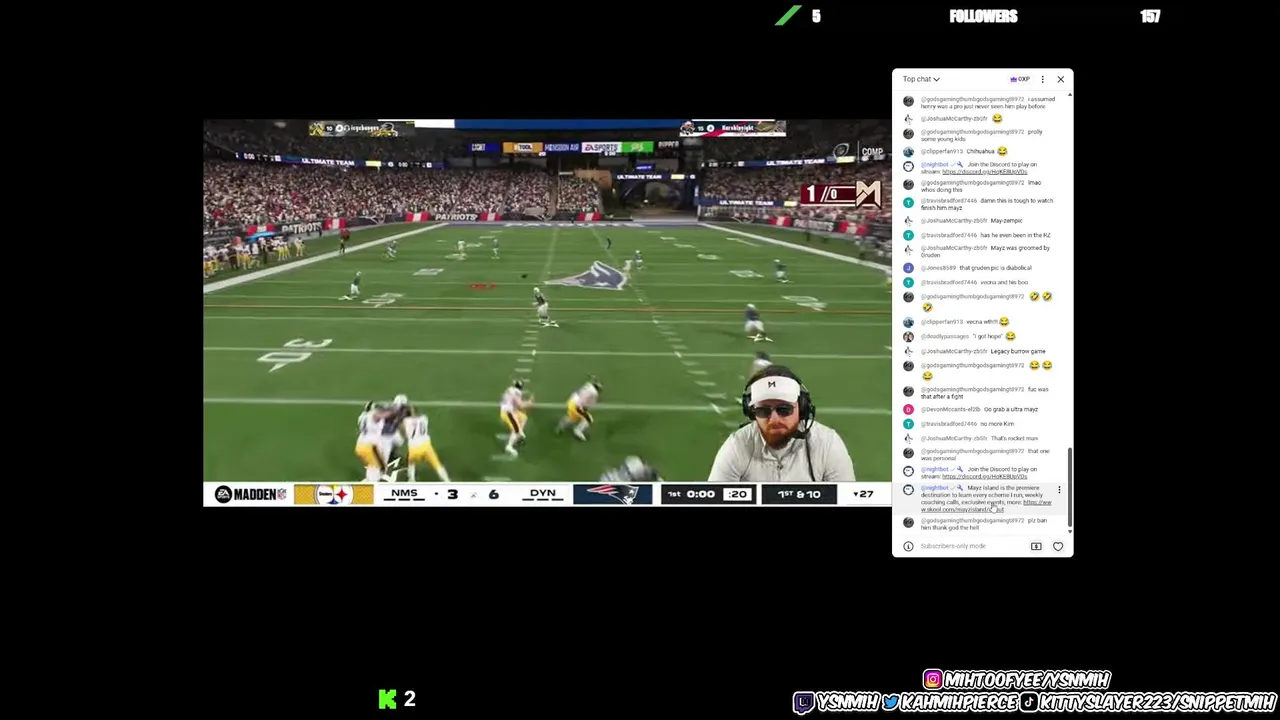The height and width of the screenshot is (720, 1280).
Task: Click travisbradford avatar beside 'no more Kim'
Action: point(908,424)
